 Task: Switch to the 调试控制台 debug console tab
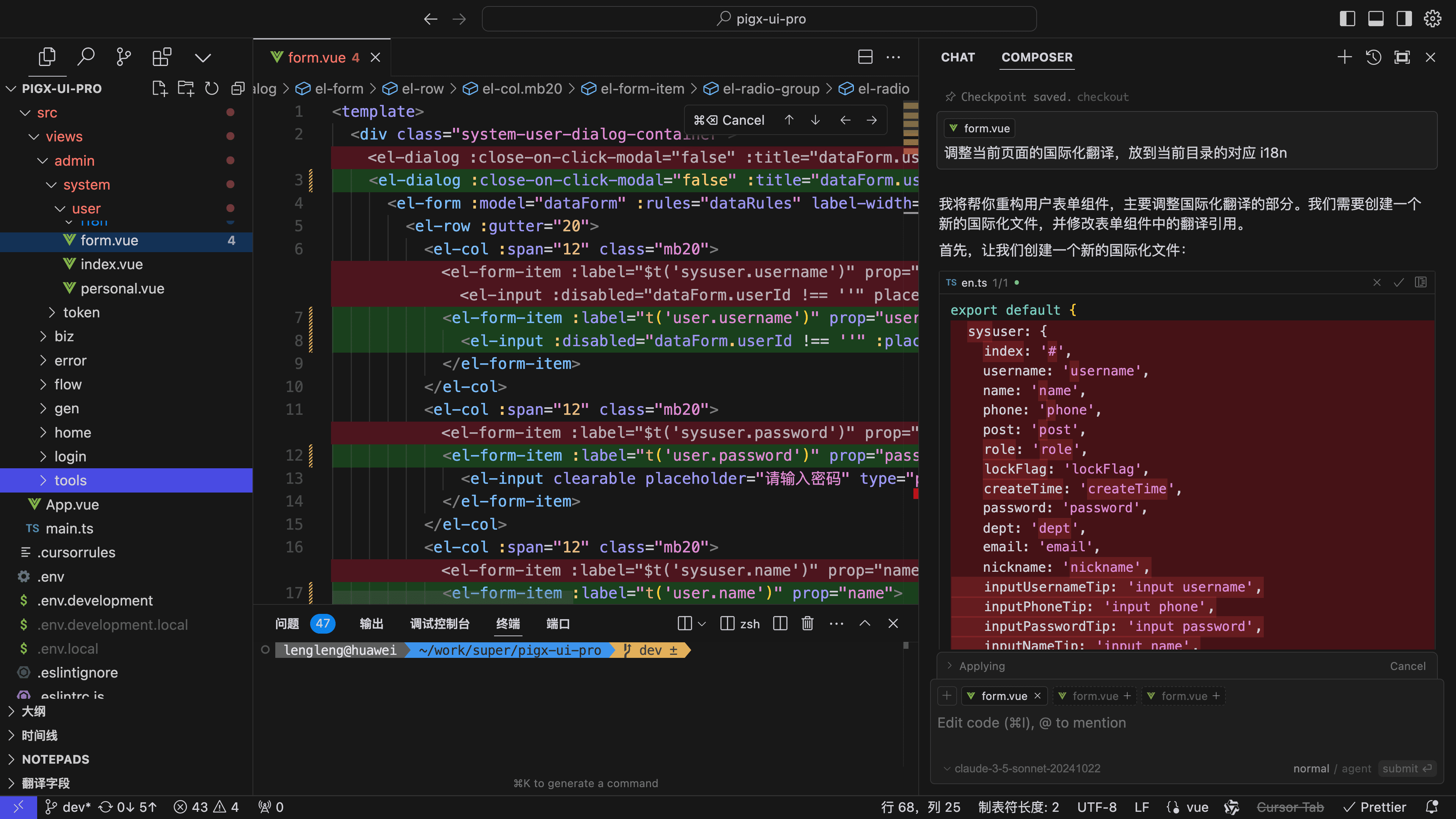(440, 623)
